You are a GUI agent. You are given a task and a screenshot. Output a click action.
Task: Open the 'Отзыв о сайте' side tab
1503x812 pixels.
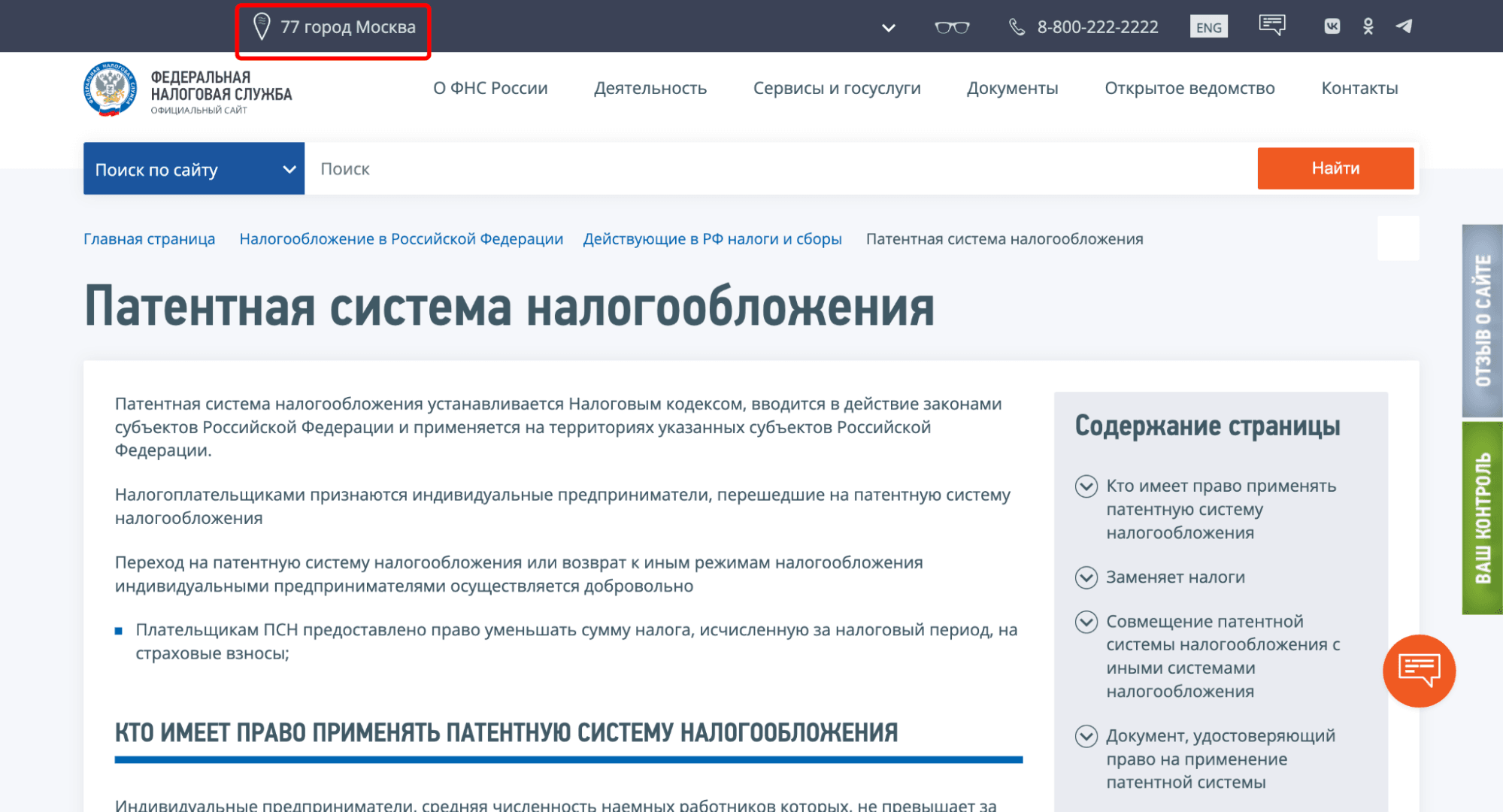(1482, 320)
